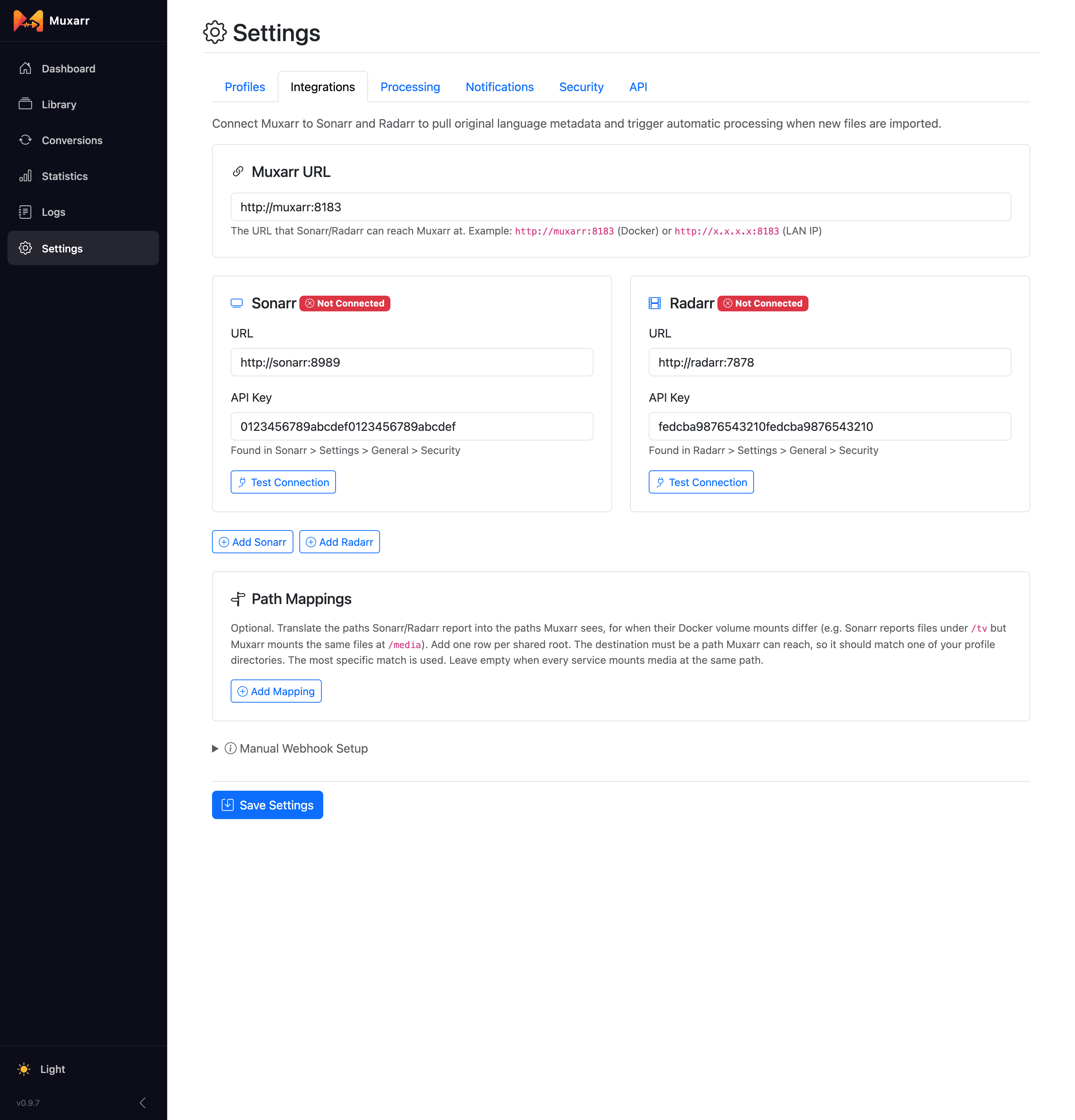Open Library from the sidebar
Screen dimensions: 1075x1120
(x=83, y=104)
